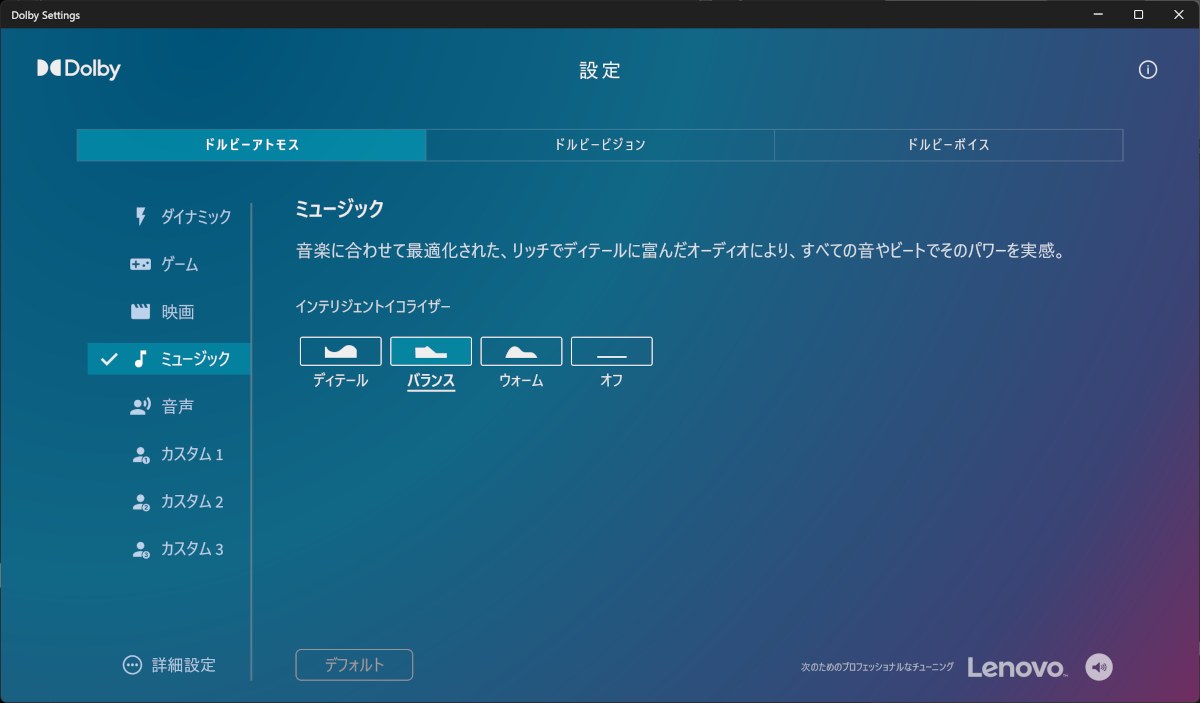Screen dimensions: 1200x703
Task: Turn the intelligent equalizer オフ
Action: click(611, 351)
